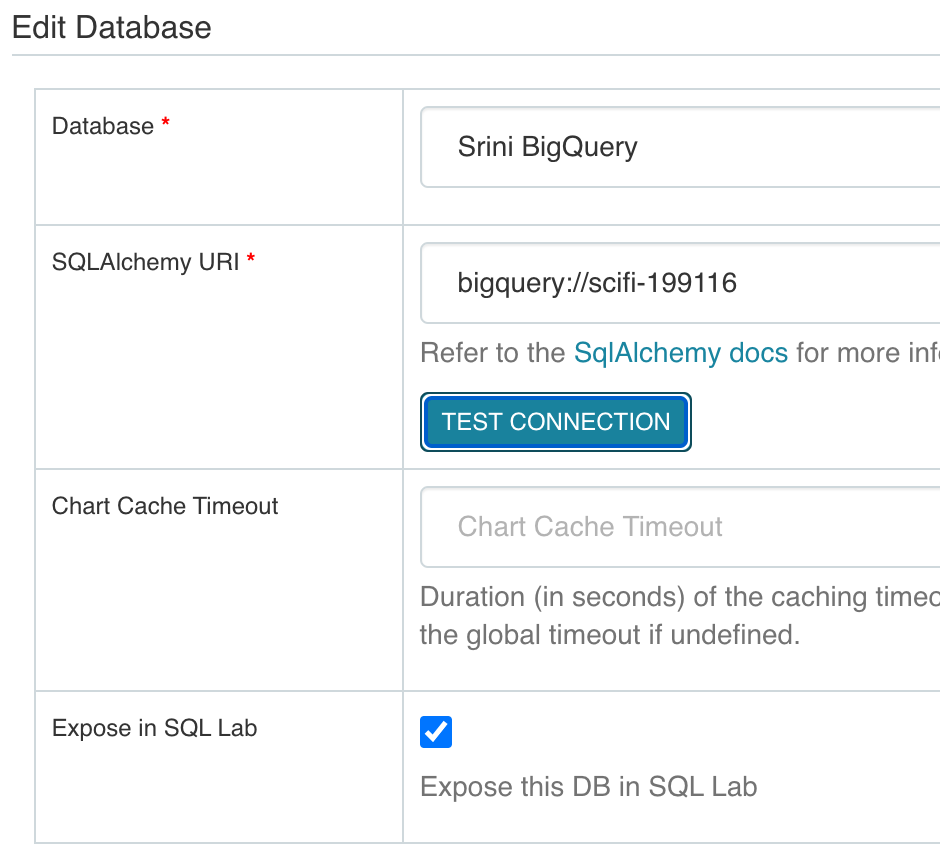
Task: Focus the Chart Cache Timeout placeholder text
Action: coord(589,527)
